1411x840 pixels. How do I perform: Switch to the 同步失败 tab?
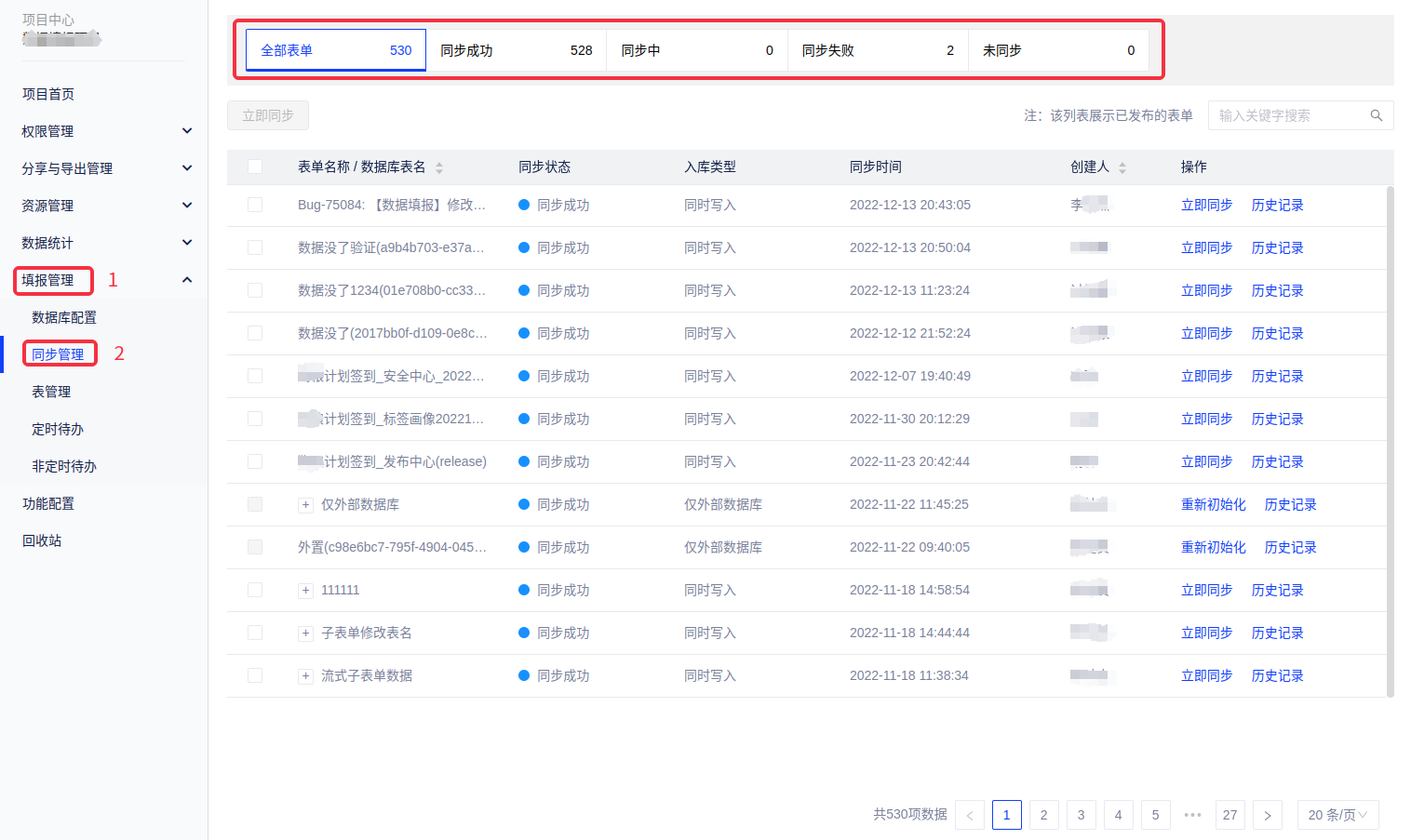point(877,50)
